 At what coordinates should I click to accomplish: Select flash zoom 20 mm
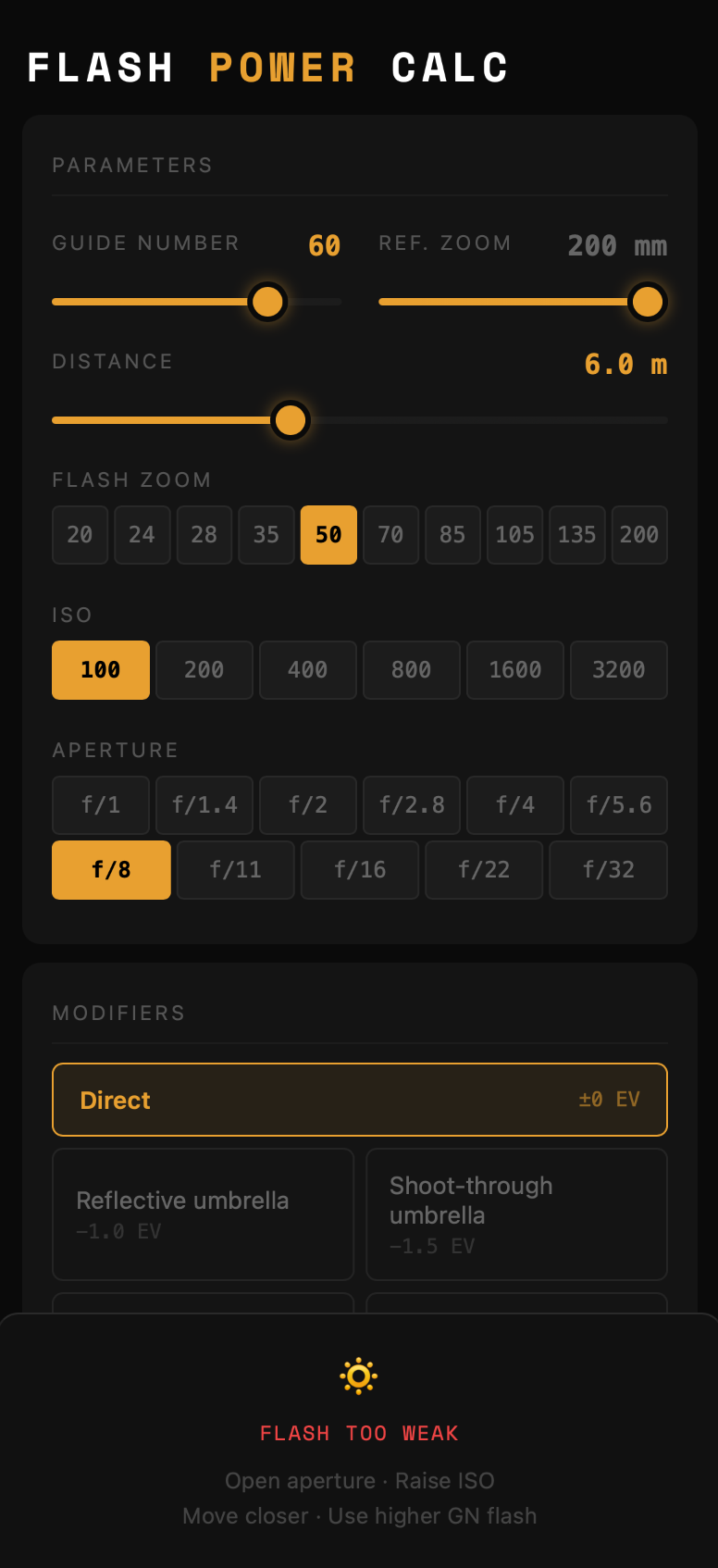coord(80,535)
